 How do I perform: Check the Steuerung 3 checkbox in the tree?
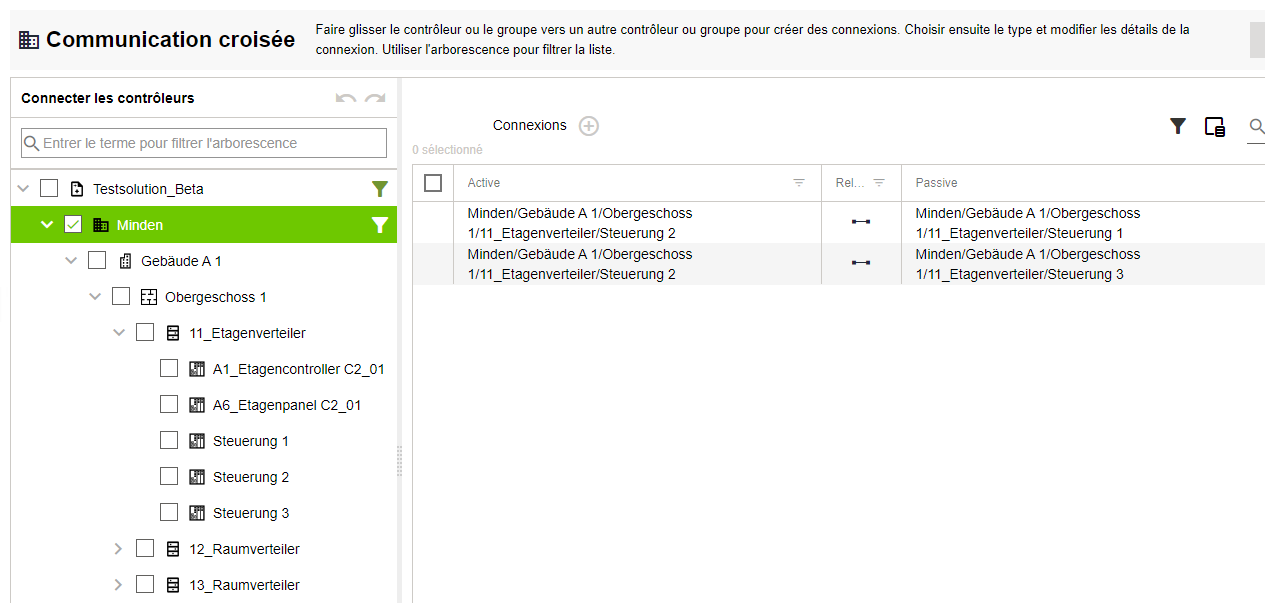tap(169, 512)
